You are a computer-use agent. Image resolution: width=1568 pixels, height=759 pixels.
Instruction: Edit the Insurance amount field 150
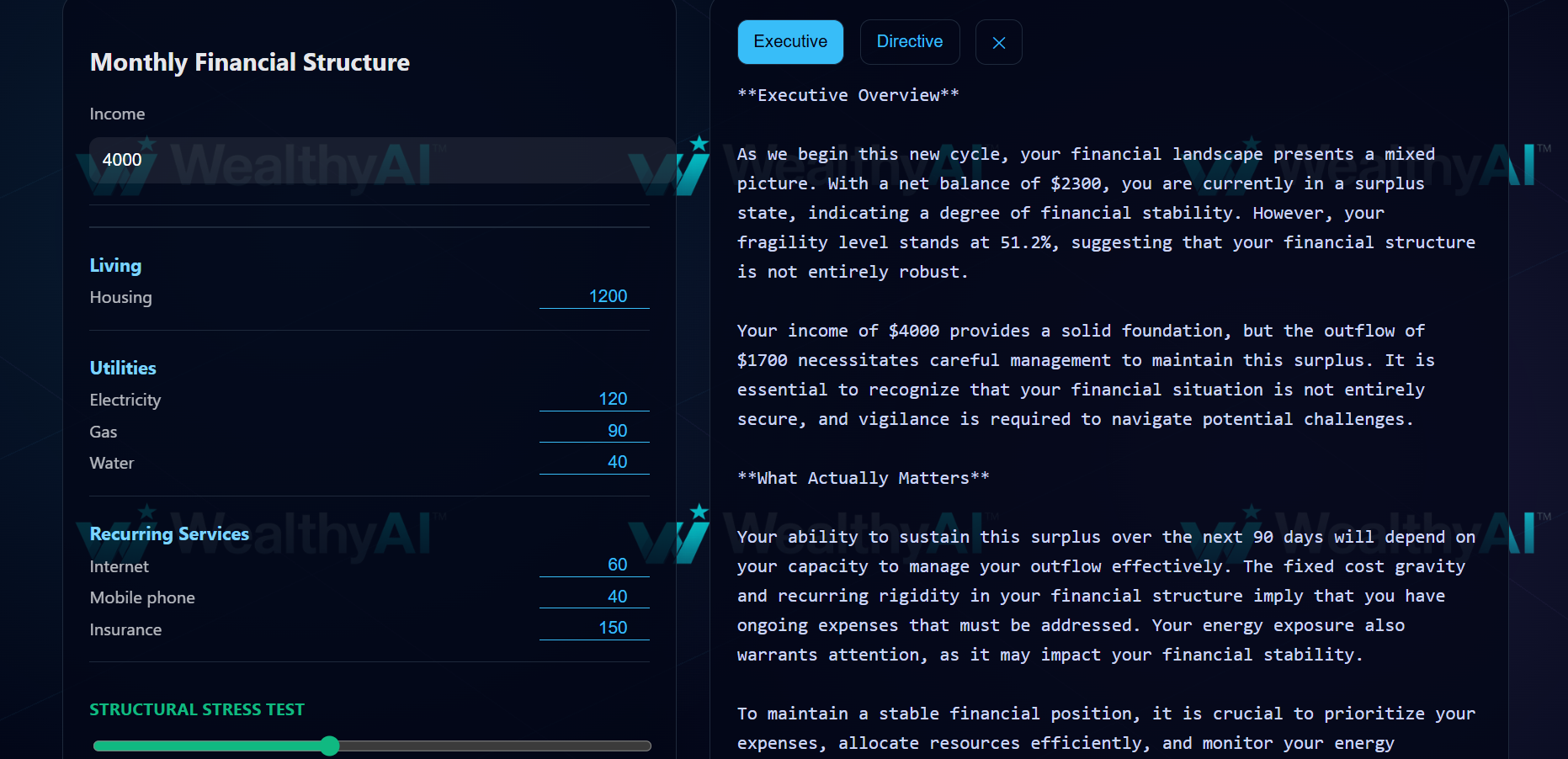click(x=594, y=628)
